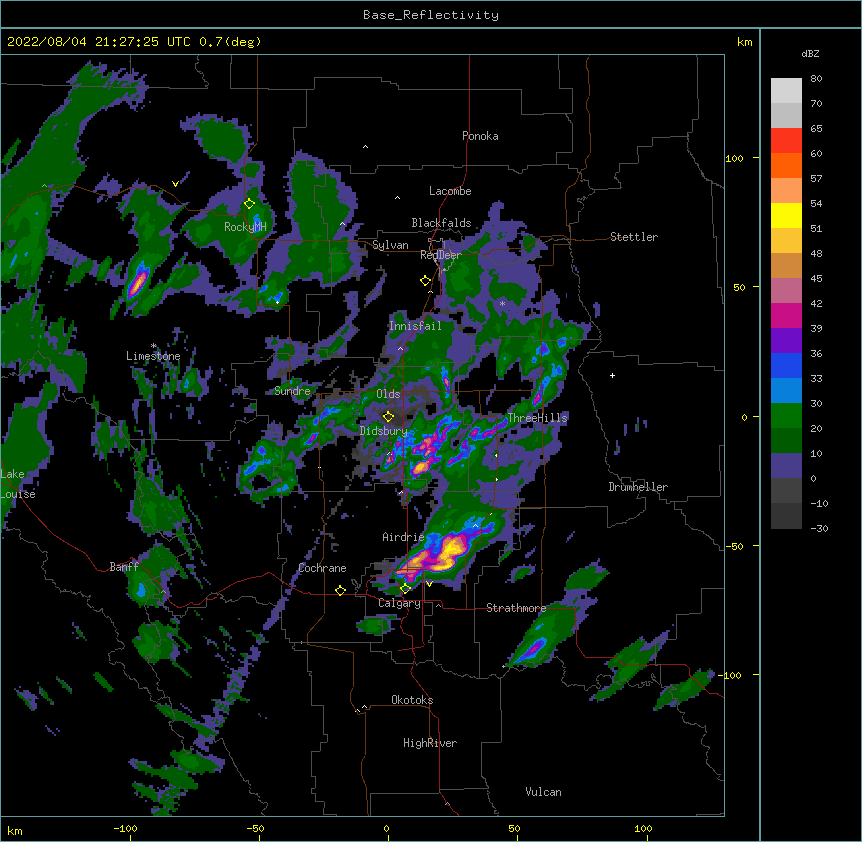Click the slate-blue swatch between 10 and 0
The height and width of the screenshot is (842, 862).
coord(786,466)
